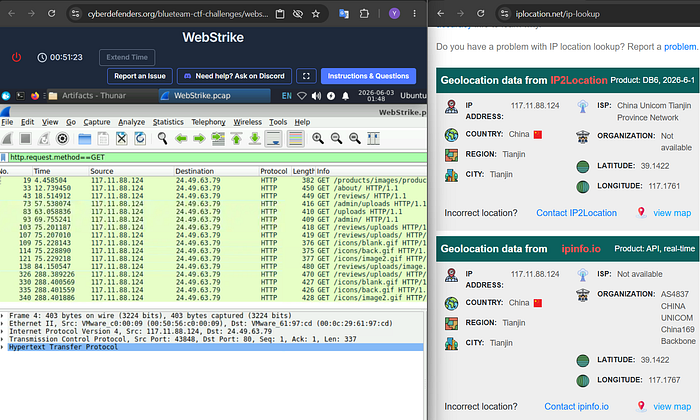Screen dimensions: 700x420
Task: Open the Analyze menu
Action: [131, 122]
